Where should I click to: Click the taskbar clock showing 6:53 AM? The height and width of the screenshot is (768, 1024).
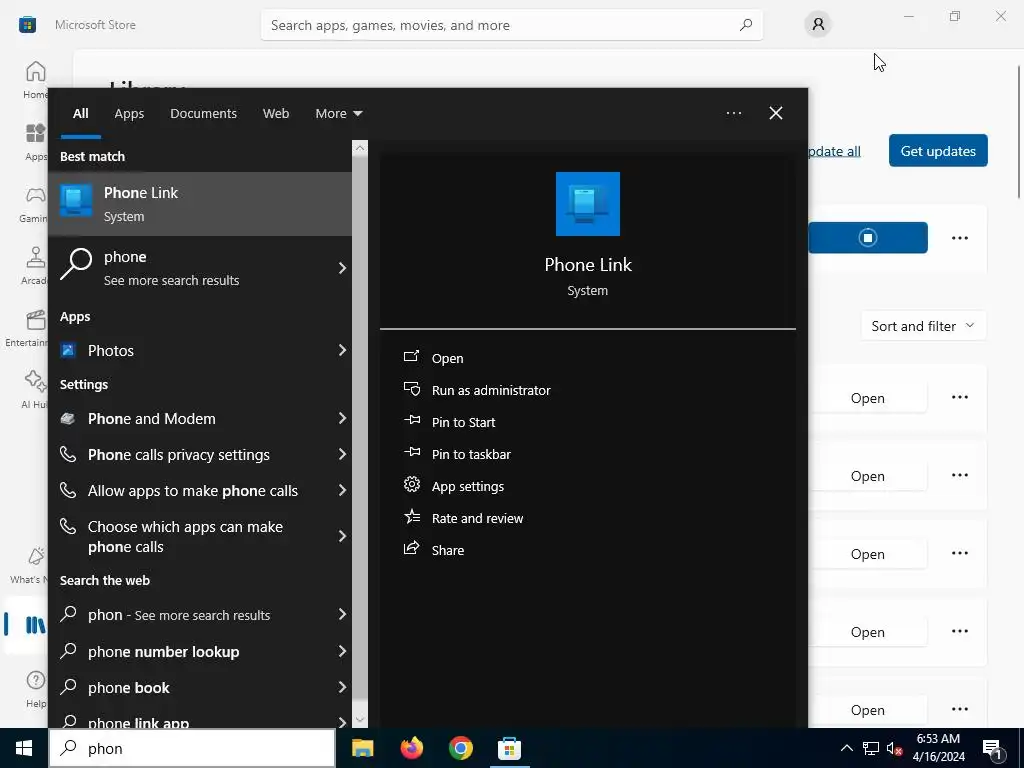pyautogui.click(x=938, y=748)
